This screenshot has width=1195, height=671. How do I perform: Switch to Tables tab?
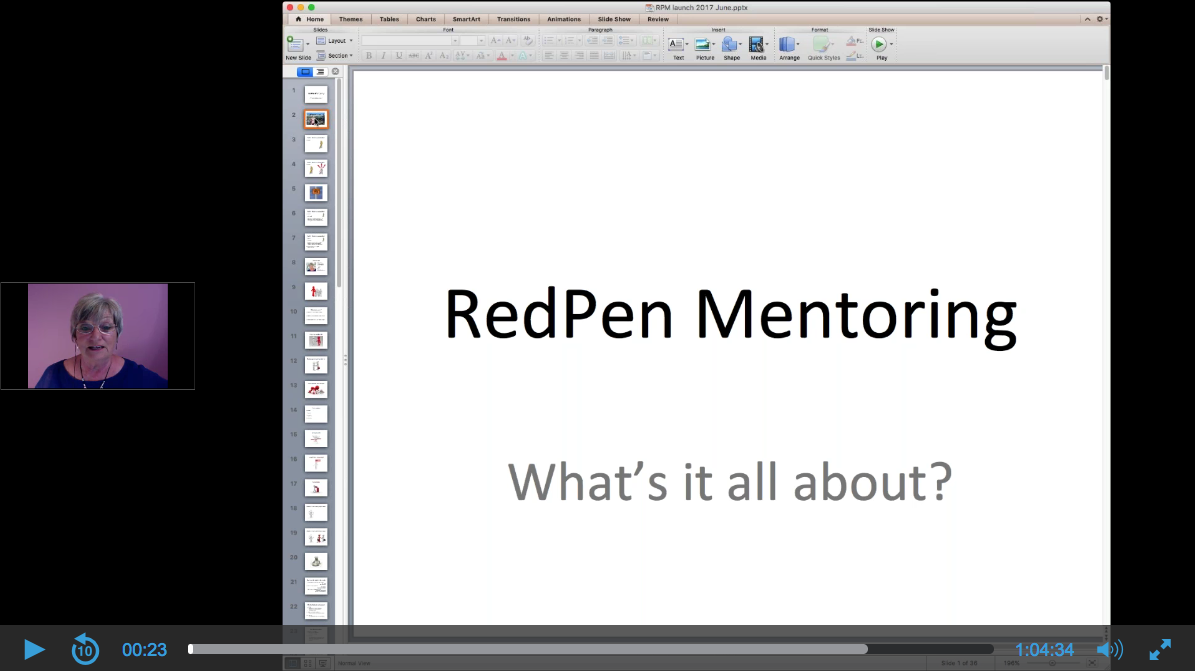point(389,19)
